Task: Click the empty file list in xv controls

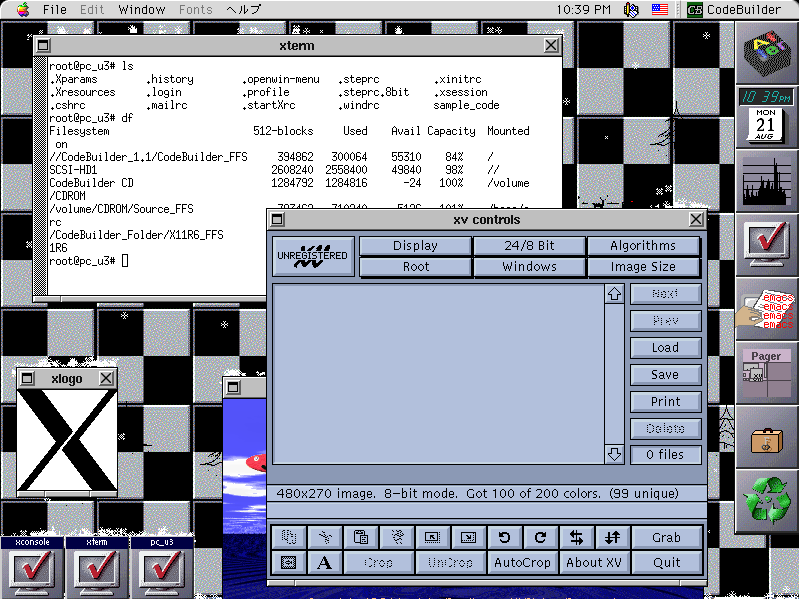Action: (438, 374)
